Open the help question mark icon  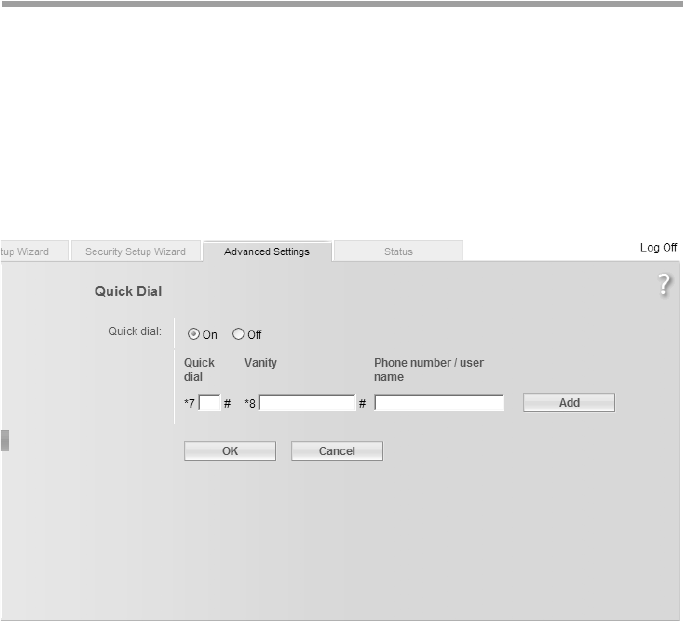[x=664, y=285]
